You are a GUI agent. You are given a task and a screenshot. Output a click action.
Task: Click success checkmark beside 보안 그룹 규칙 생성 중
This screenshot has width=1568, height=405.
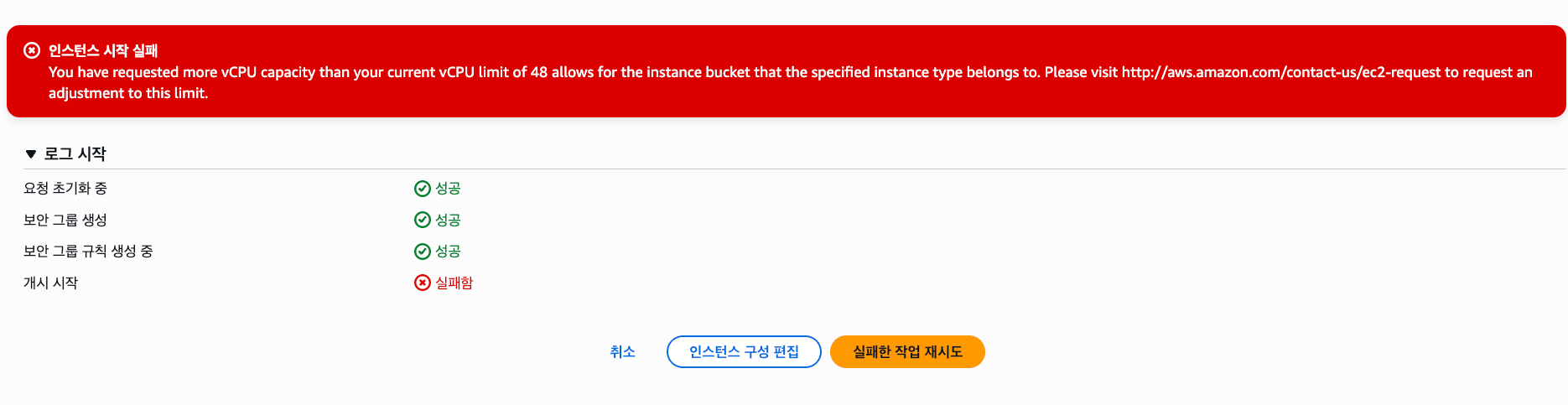click(x=423, y=252)
